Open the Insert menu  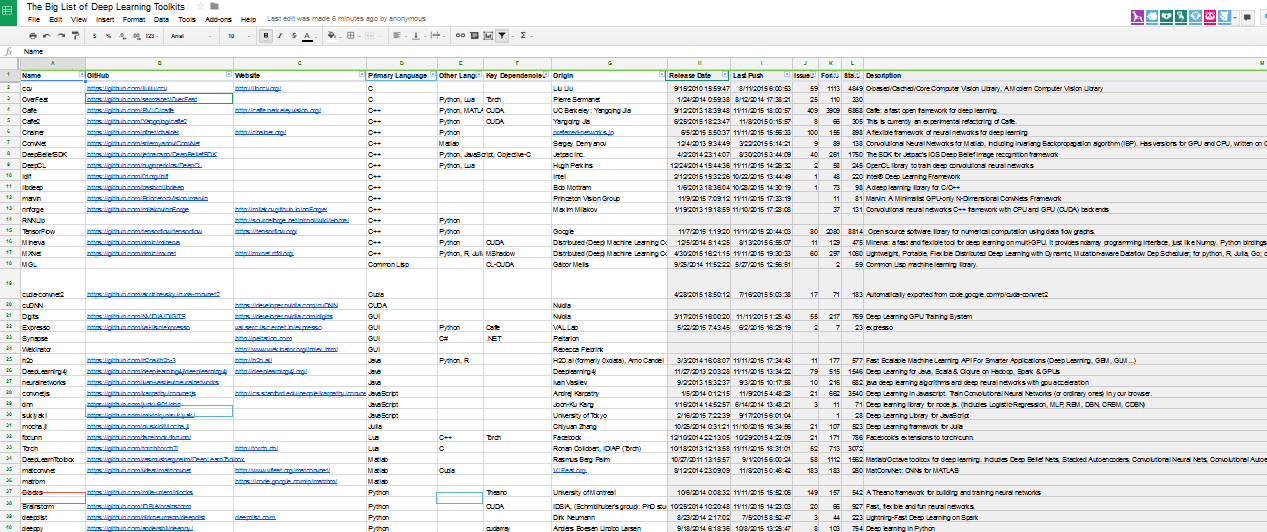[x=105, y=19]
